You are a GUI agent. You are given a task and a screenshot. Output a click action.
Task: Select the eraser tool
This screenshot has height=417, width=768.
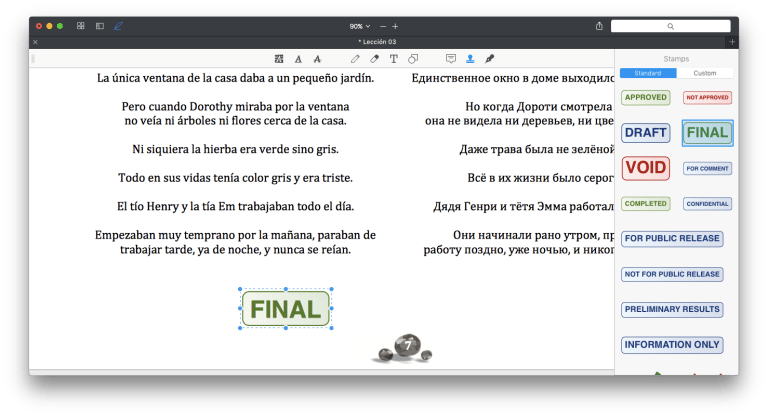[374, 59]
